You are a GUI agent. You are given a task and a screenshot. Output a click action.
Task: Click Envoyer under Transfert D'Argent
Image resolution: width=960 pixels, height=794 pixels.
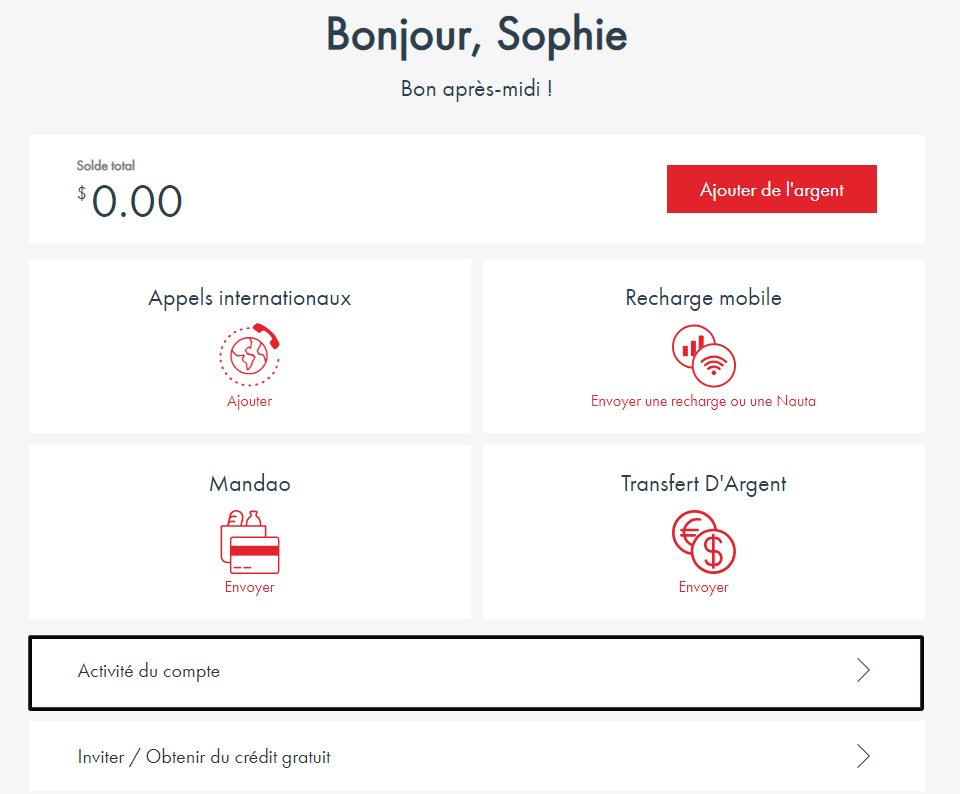pos(703,587)
